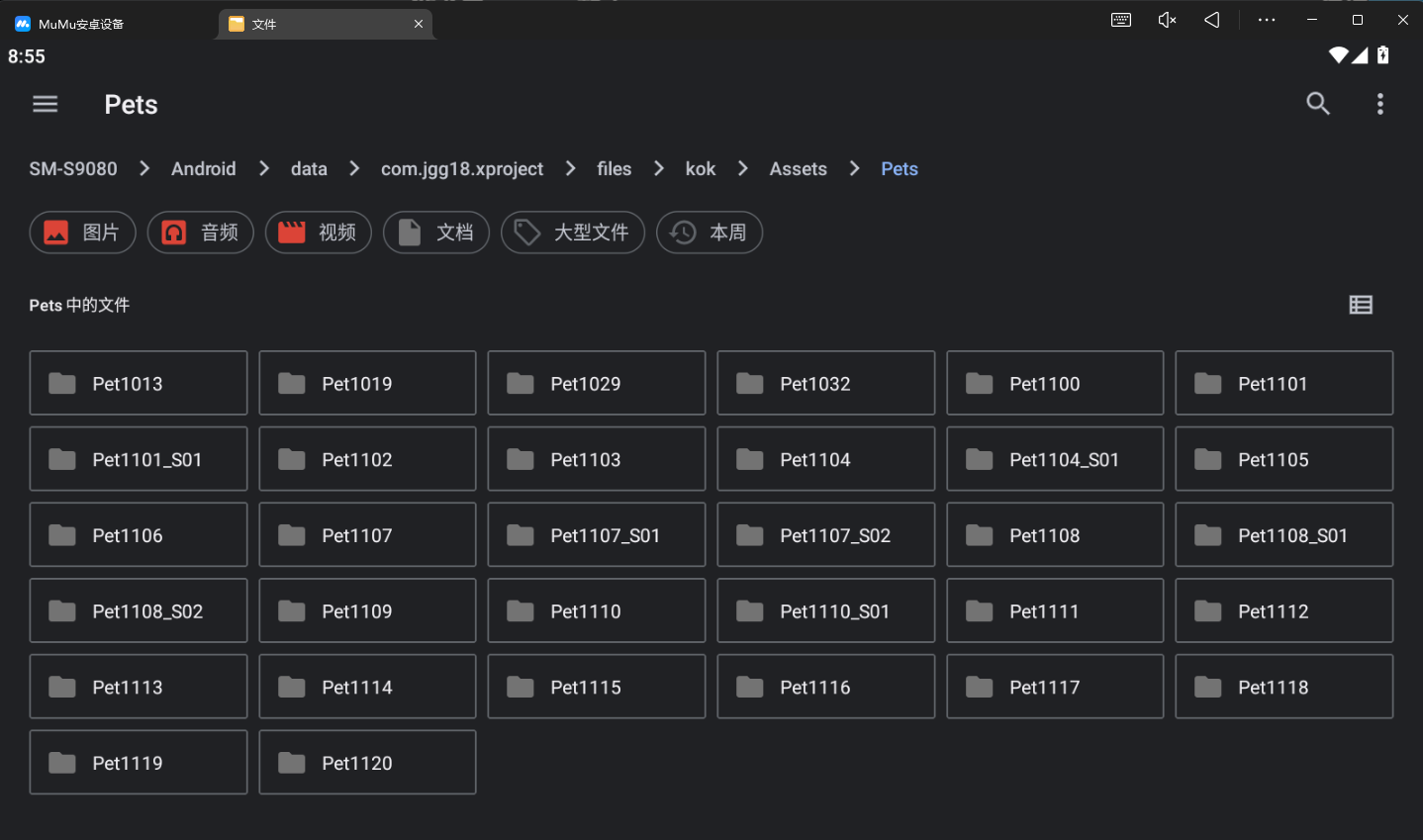Image resolution: width=1423 pixels, height=840 pixels.
Task: Navigate to SM-S9080 in breadcrumb
Action: [73, 169]
